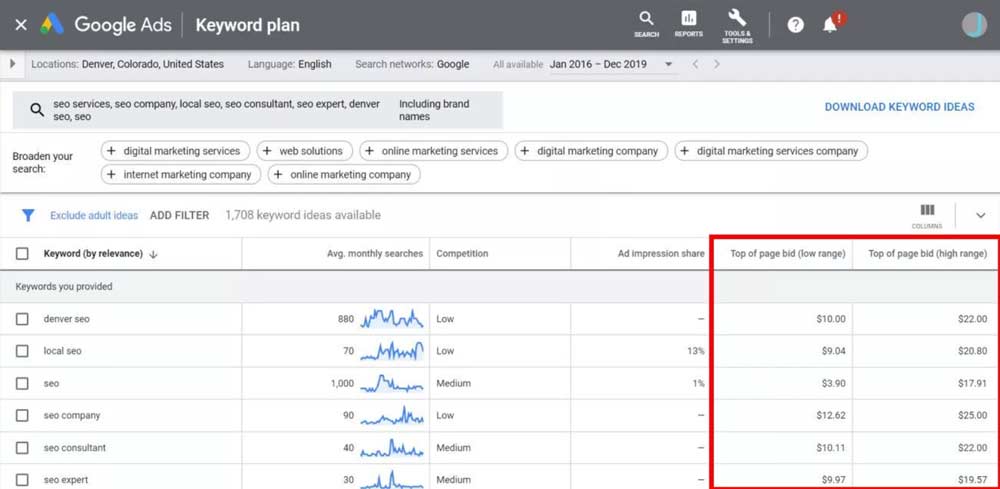
Task: Open the notifications bell
Action: (x=830, y=25)
